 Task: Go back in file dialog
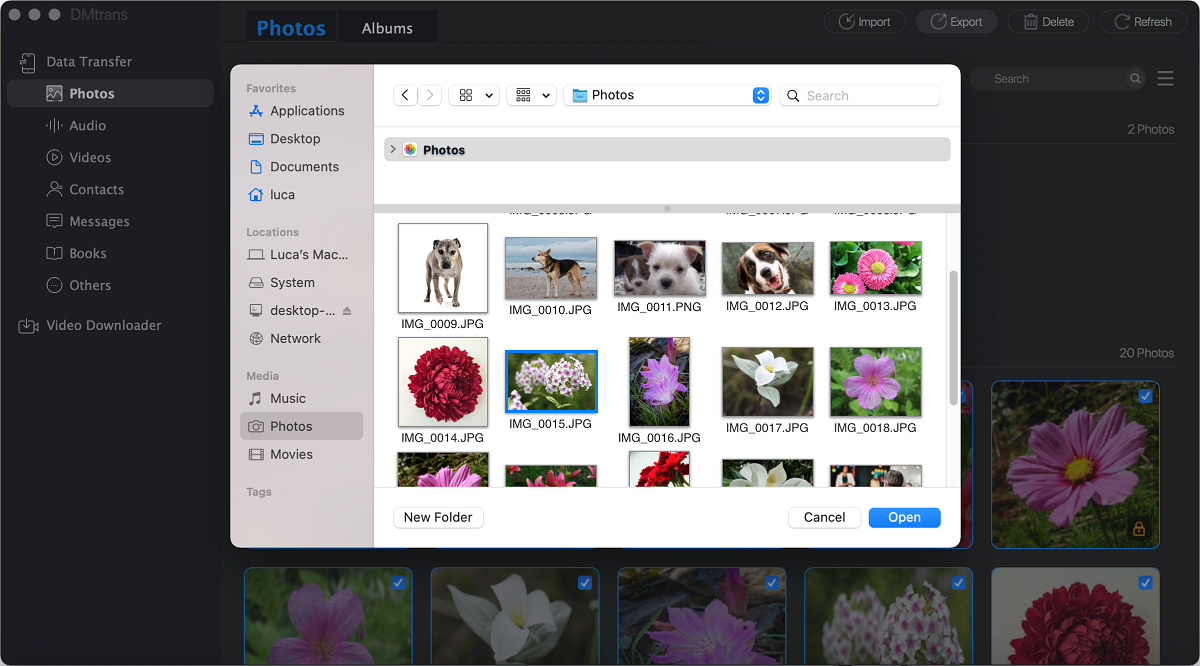pos(404,95)
